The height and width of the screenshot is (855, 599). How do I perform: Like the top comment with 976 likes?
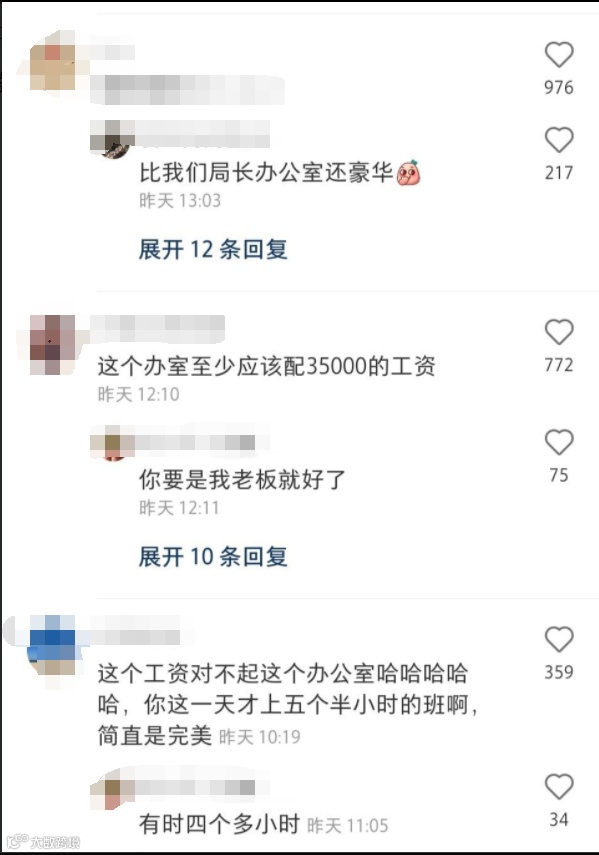click(559, 55)
